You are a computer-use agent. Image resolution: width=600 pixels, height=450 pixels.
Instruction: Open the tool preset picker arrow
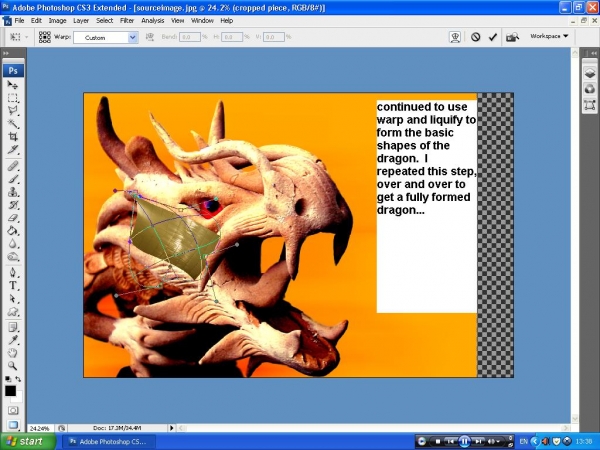(x=26, y=37)
